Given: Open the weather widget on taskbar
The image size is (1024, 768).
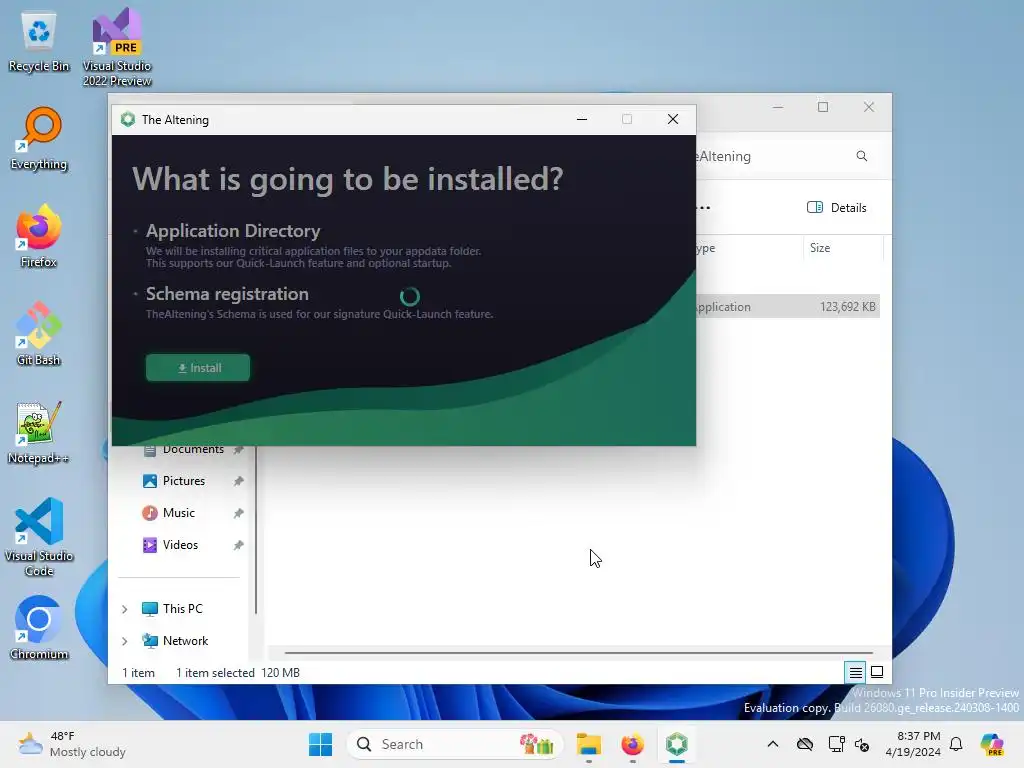Looking at the screenshot, I should [72, 744].
